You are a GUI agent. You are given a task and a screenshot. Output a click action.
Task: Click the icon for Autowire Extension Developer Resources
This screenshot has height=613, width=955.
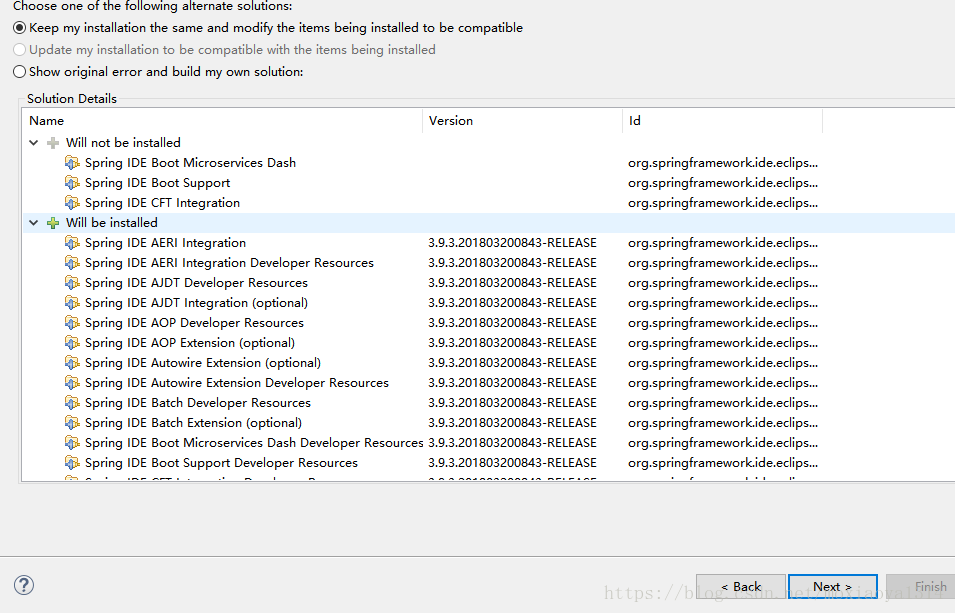(72, 383)
